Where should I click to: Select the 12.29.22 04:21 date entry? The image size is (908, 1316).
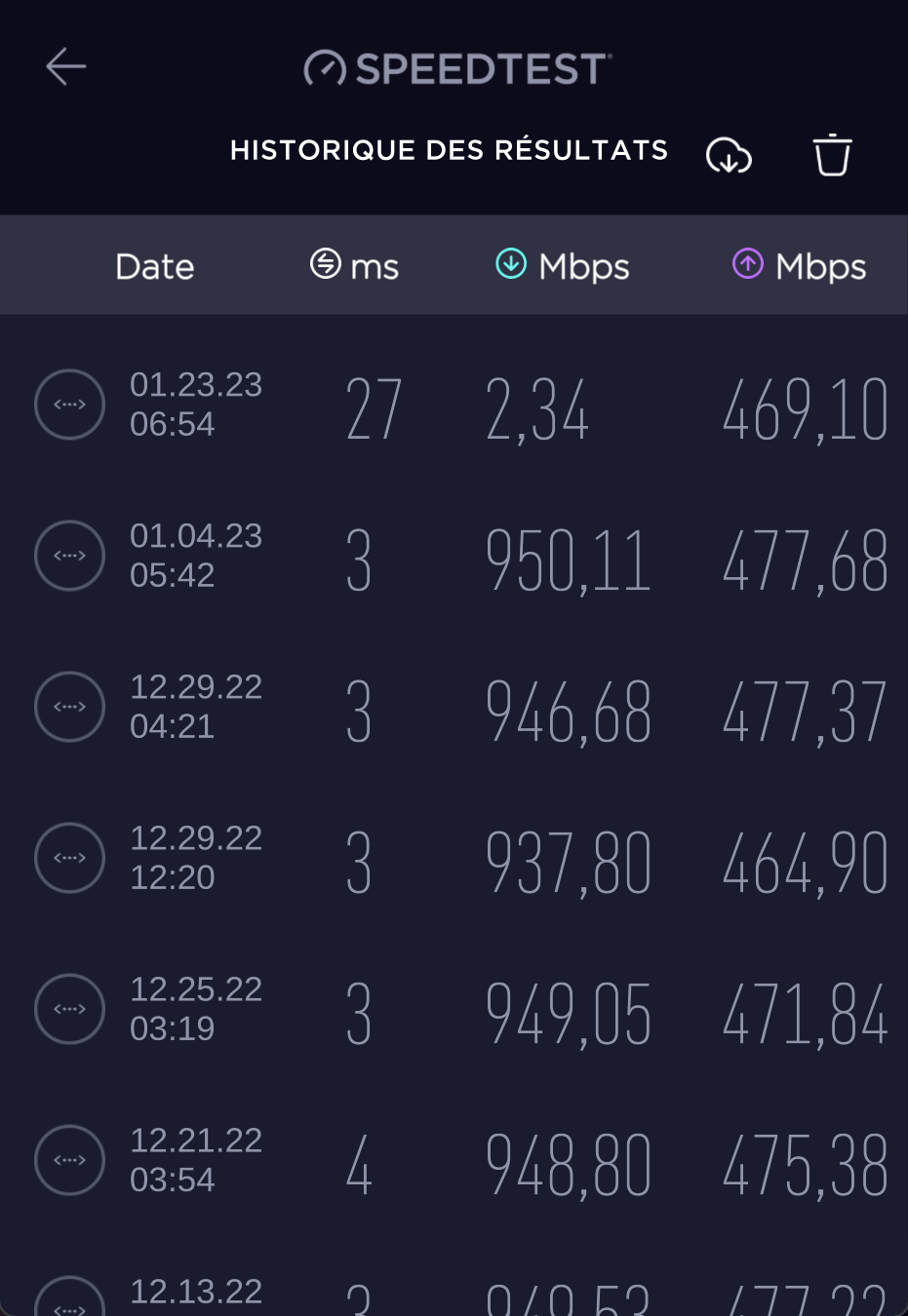click(x=195, y=706)
